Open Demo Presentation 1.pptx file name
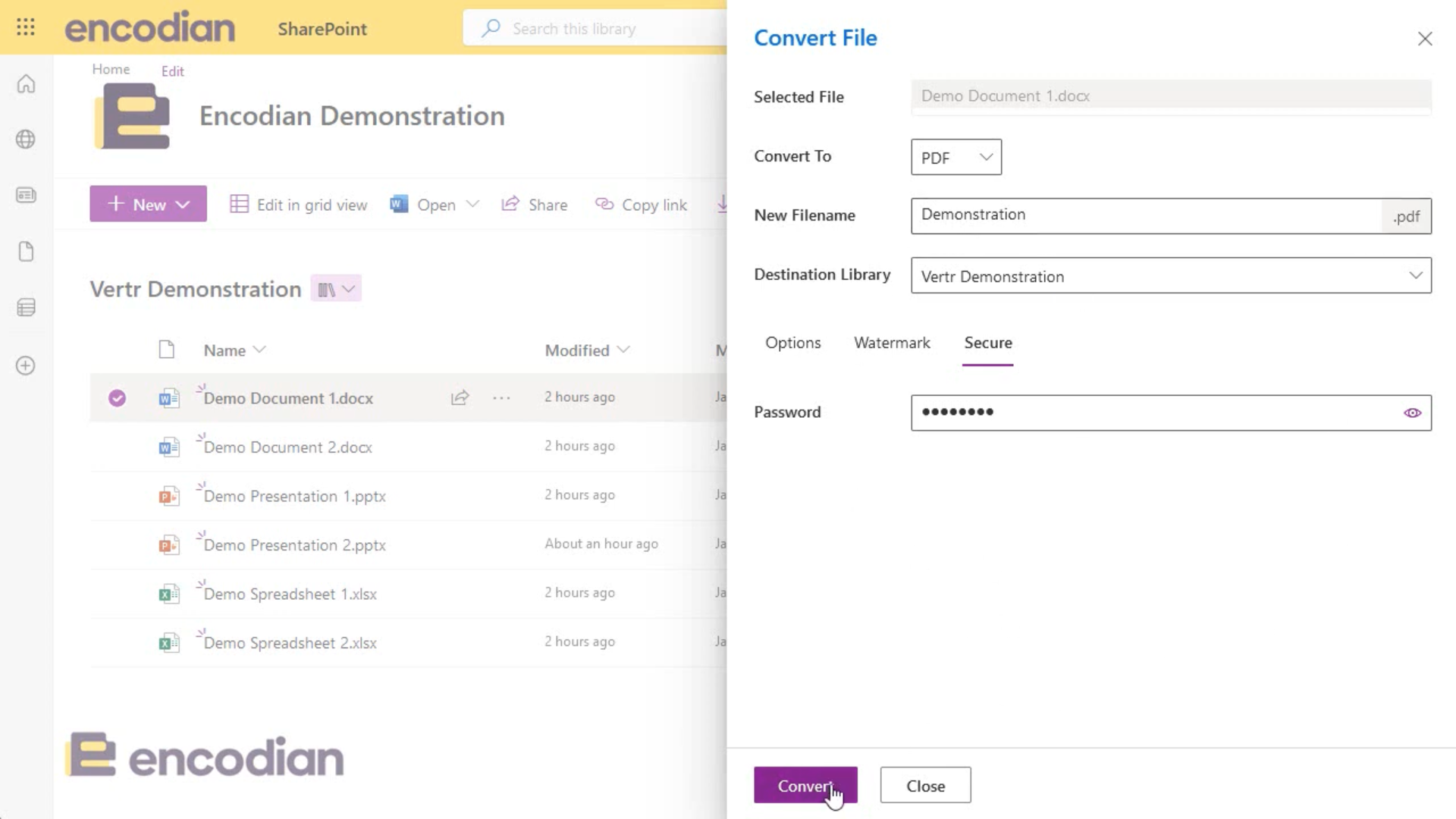The height and width of the screenshot is (819, 1456). (294, 496)
